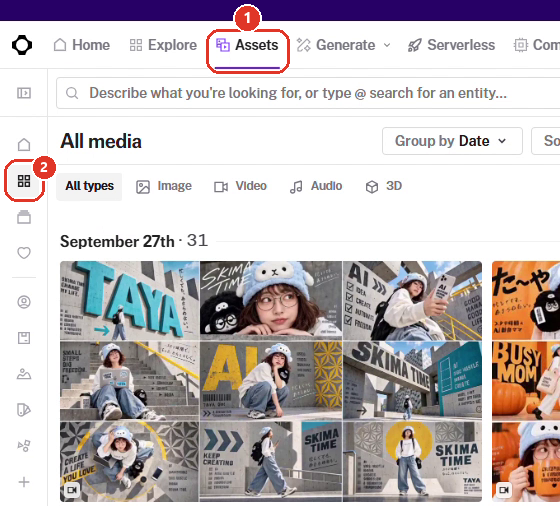Image resolution: width=560 pixels, height=506 pixels.
Task: Open the TAYA teal letters thumbnail
Action: (130, 300)
